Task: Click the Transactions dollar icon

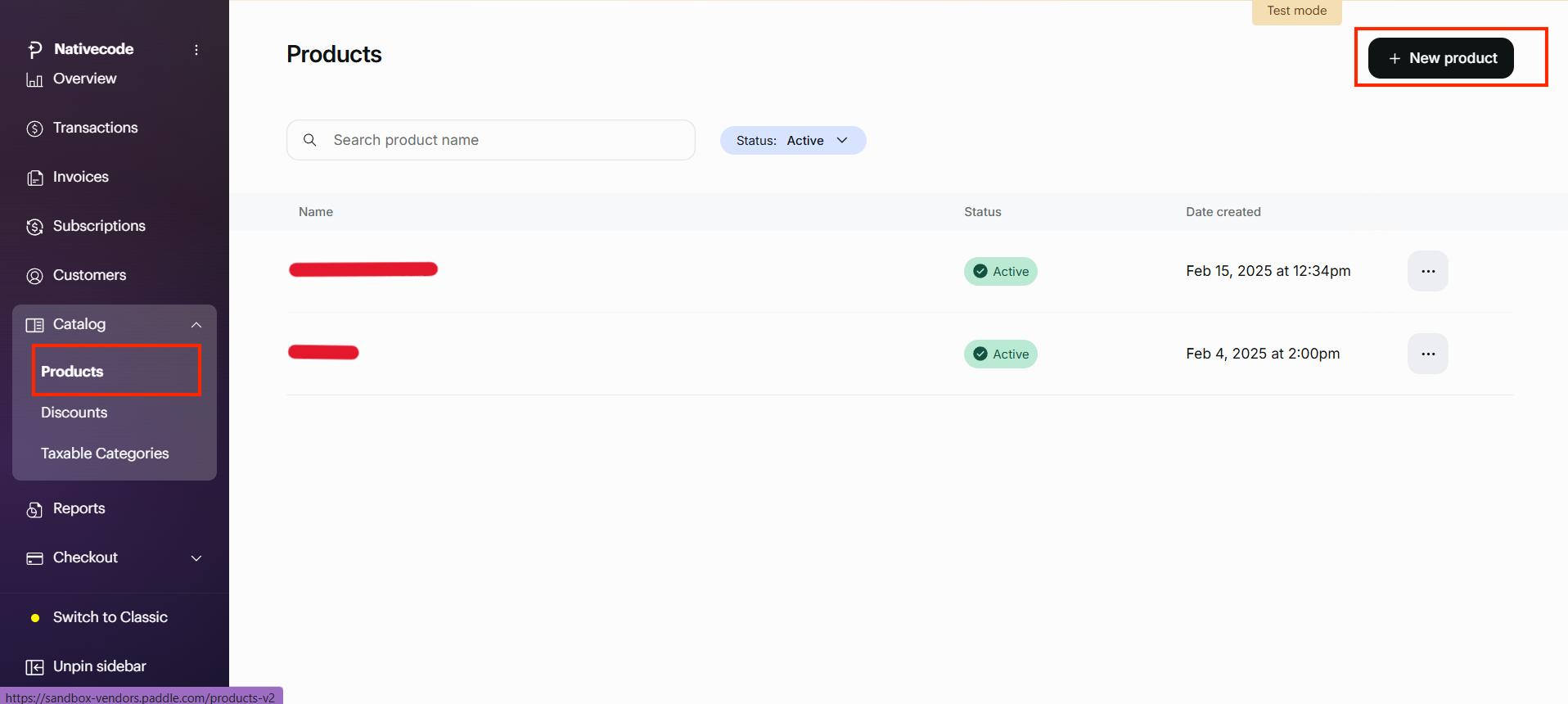Action: pos(34,129)
